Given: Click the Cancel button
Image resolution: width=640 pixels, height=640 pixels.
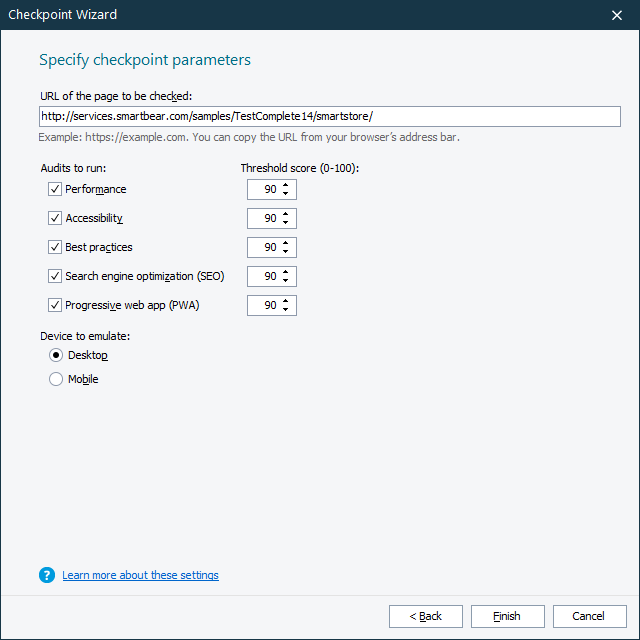Looking at the screenshot, I should coord(590,616).
